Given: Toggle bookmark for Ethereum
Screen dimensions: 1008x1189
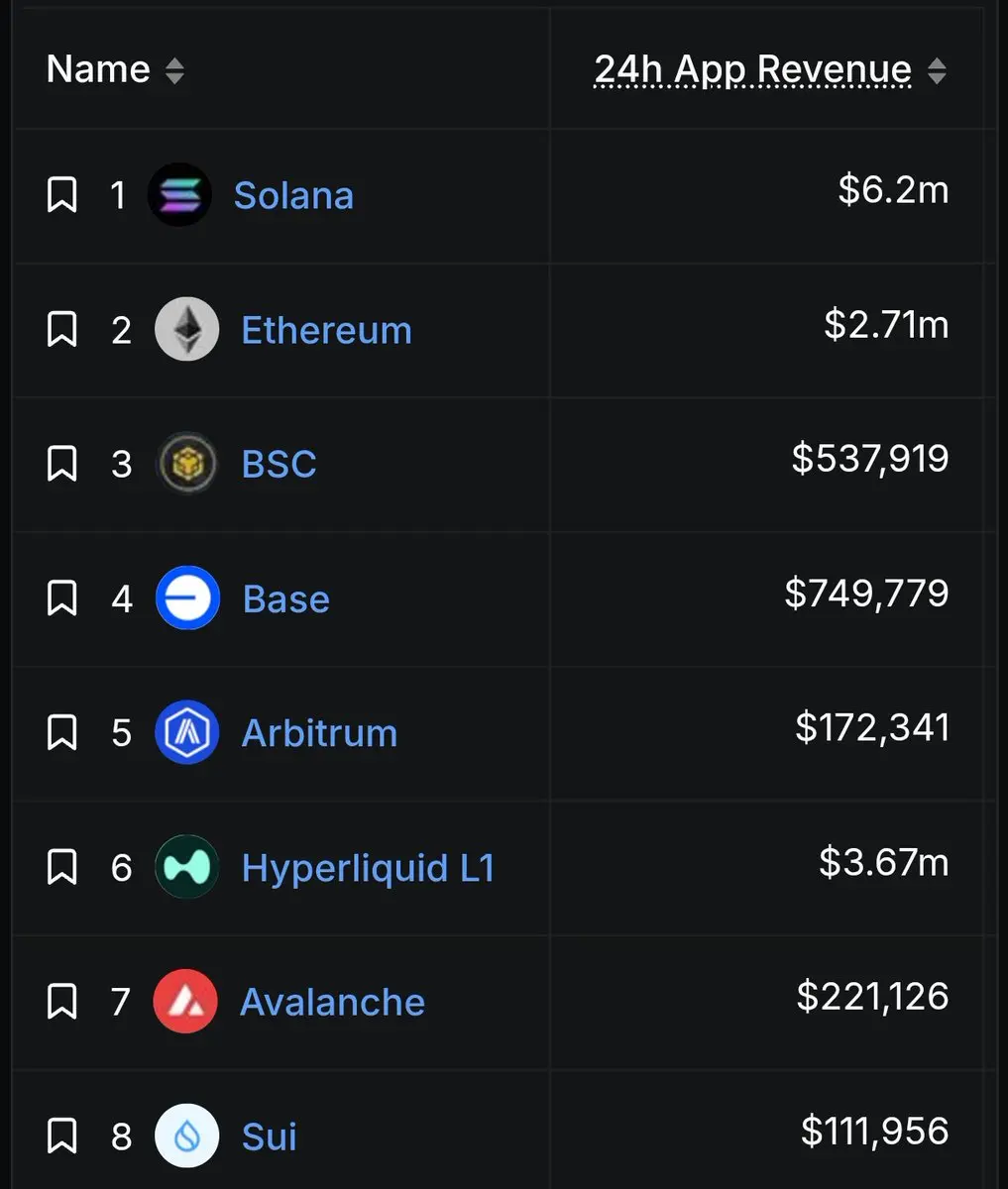Looking at the screenshot, I should click(x=62, y=329).
